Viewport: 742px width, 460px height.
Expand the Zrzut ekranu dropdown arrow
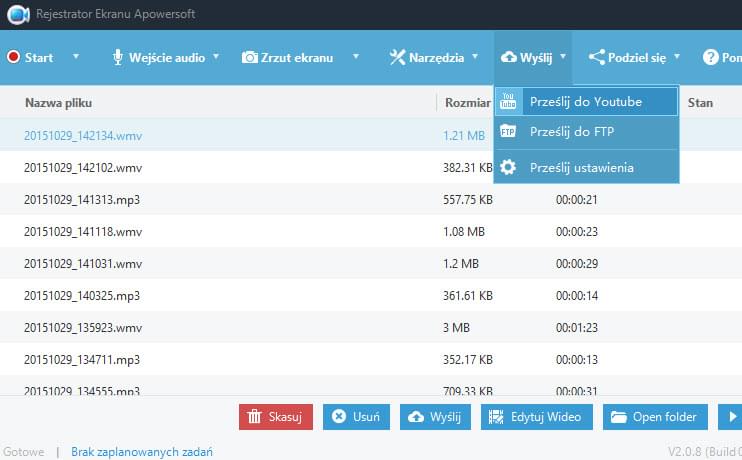pos(355,57)
